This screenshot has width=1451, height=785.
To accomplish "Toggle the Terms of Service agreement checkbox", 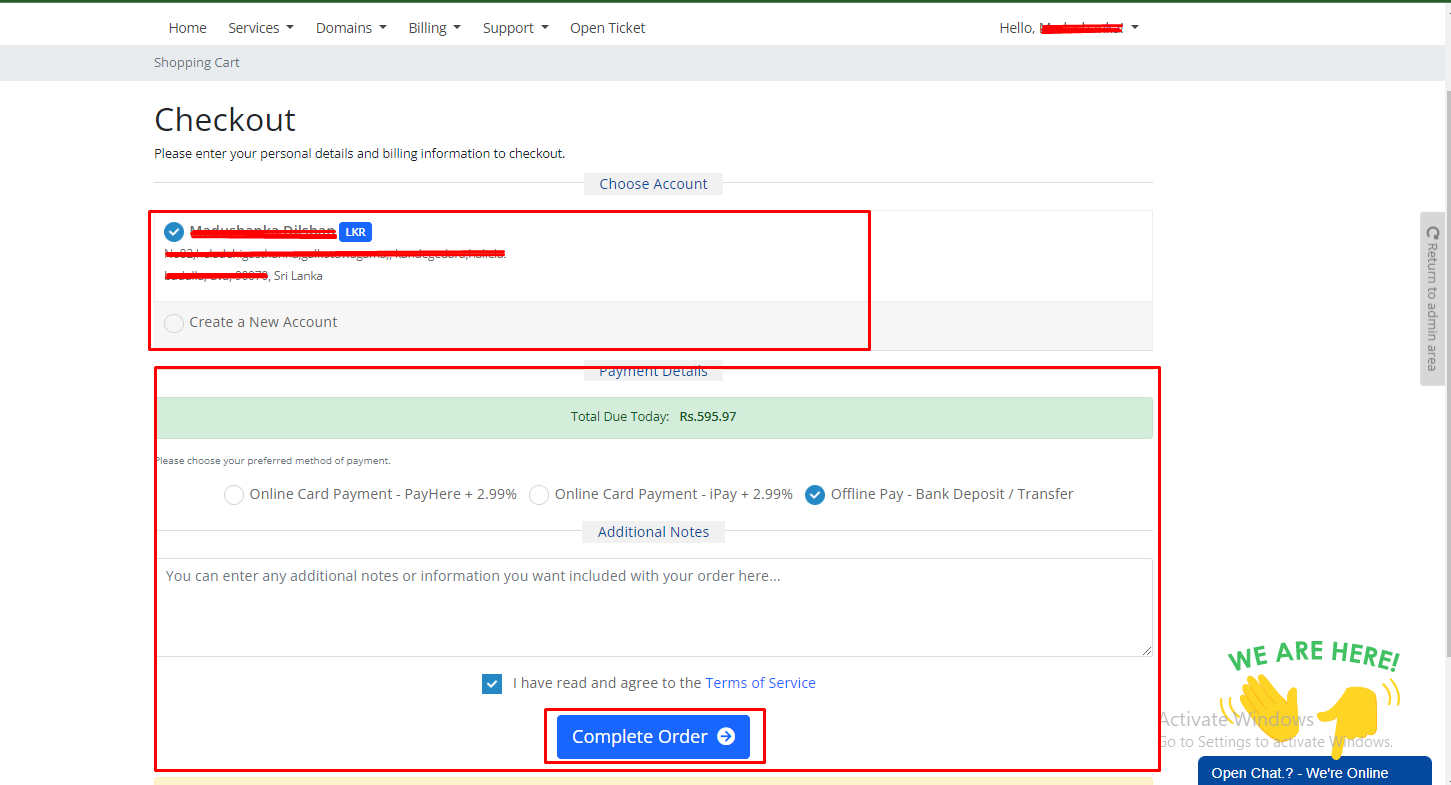I will click(492, 684).
